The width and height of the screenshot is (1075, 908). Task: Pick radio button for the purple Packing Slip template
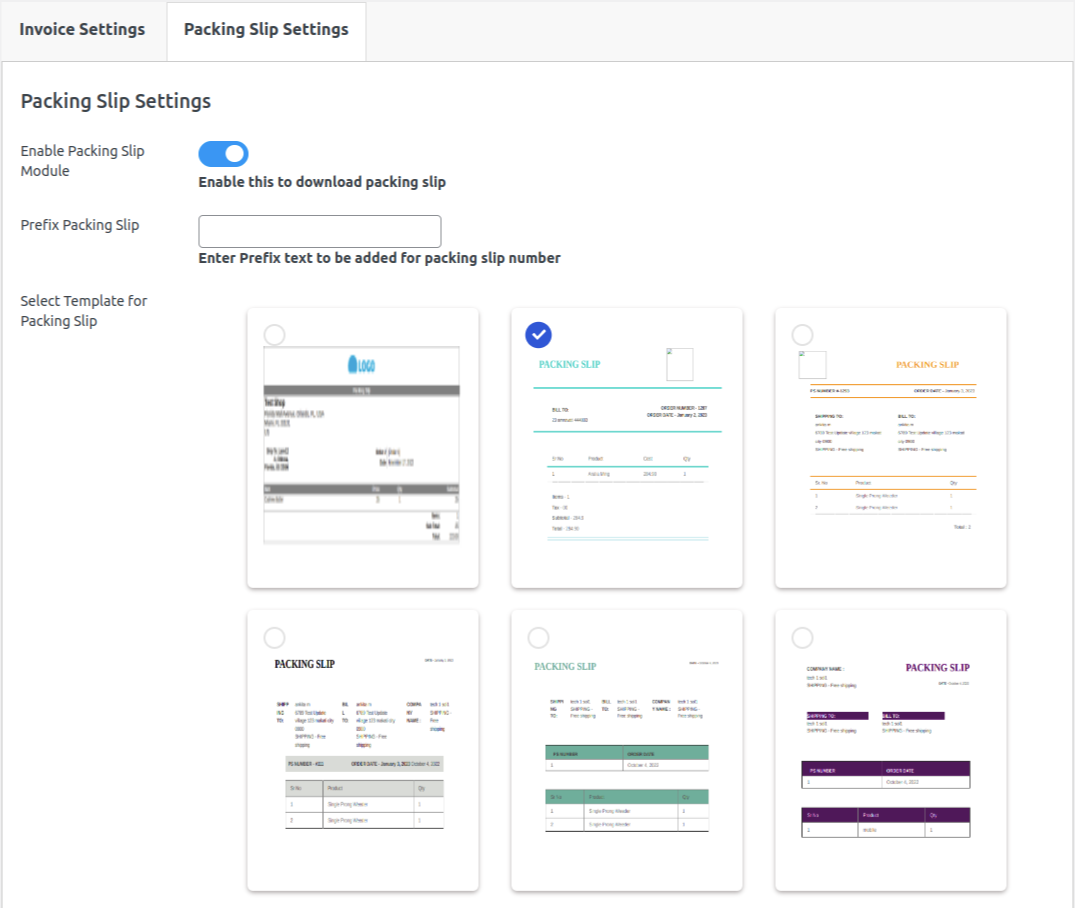coord(802,637)
